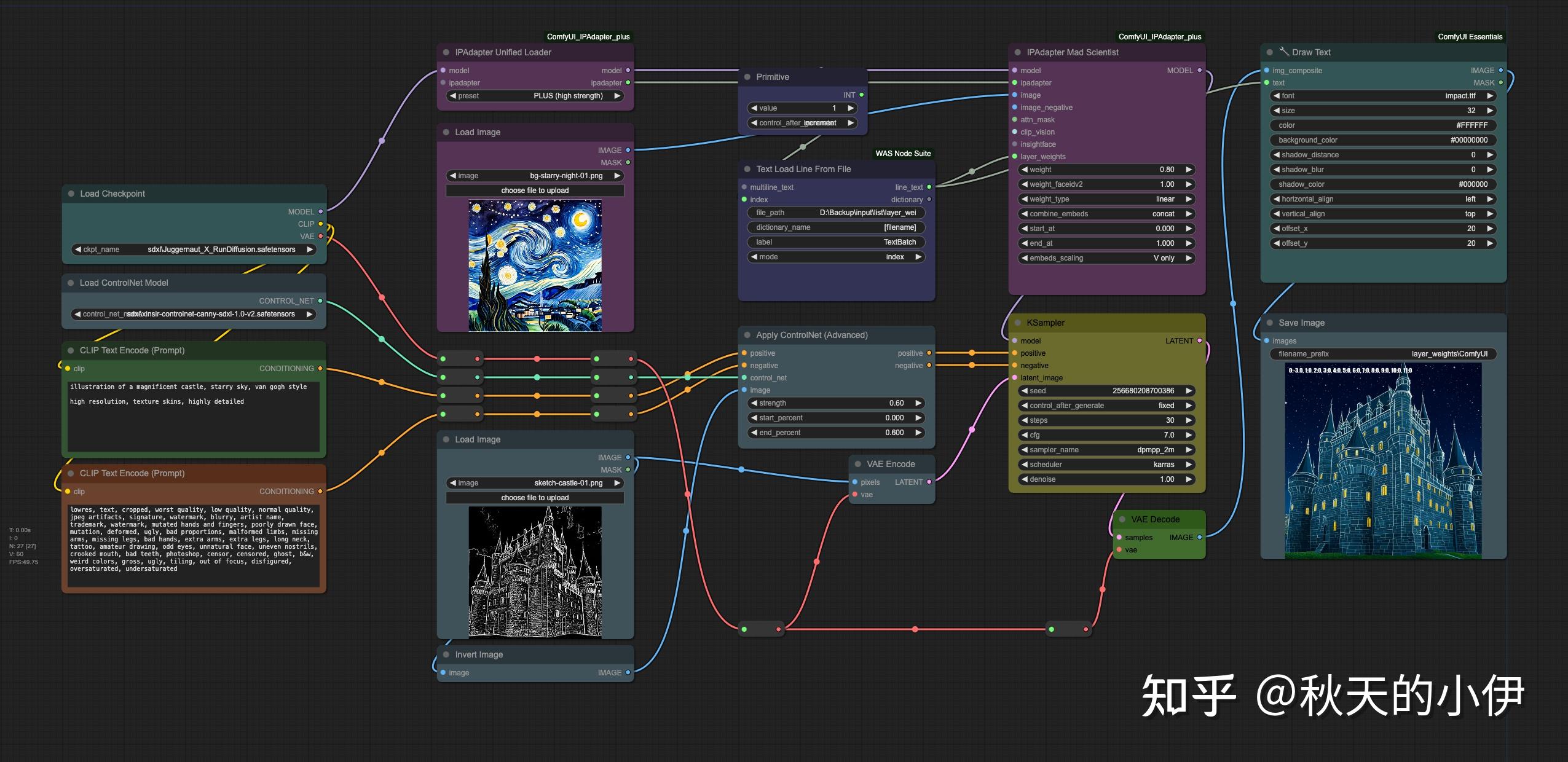Click the wrench icon on Draw Text node
Screen dimensions: 1568x762
point(1284,52)
